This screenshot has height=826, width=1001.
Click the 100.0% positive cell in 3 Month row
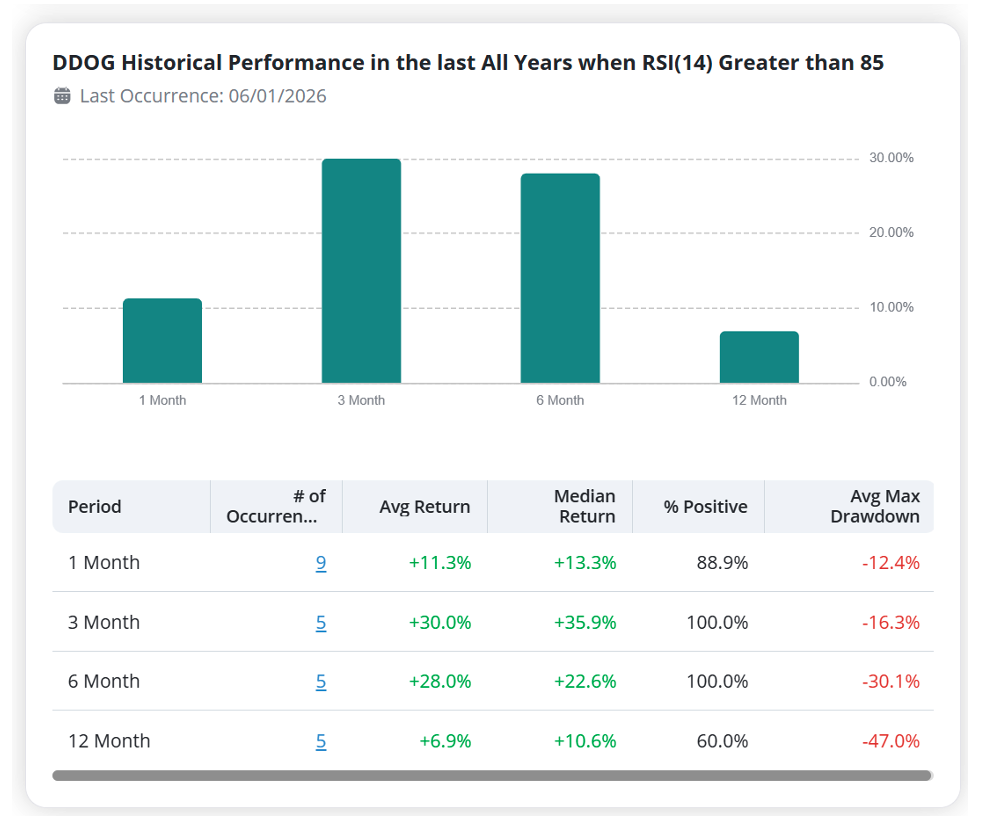pos(717,622)
